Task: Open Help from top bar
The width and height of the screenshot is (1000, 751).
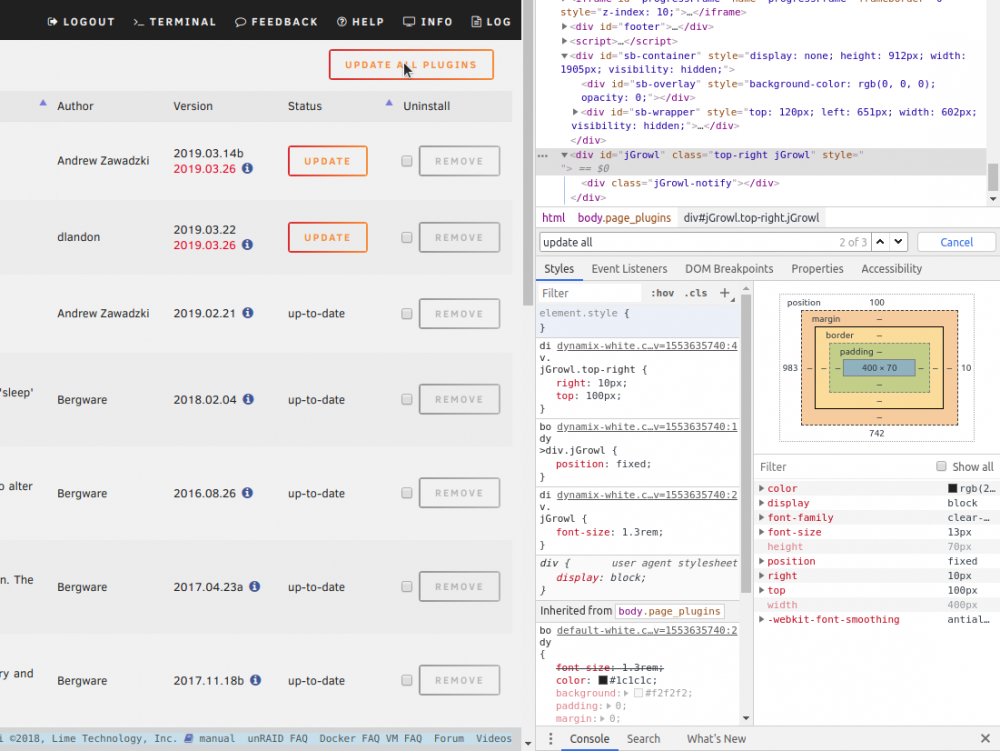Action: (x=360, y=22)
